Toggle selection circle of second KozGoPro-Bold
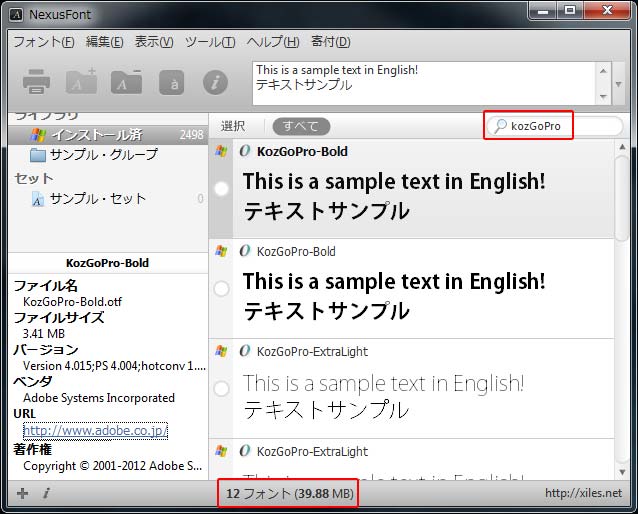The height and width of the screenshot is (514, 638). click(x=221, y=289)
